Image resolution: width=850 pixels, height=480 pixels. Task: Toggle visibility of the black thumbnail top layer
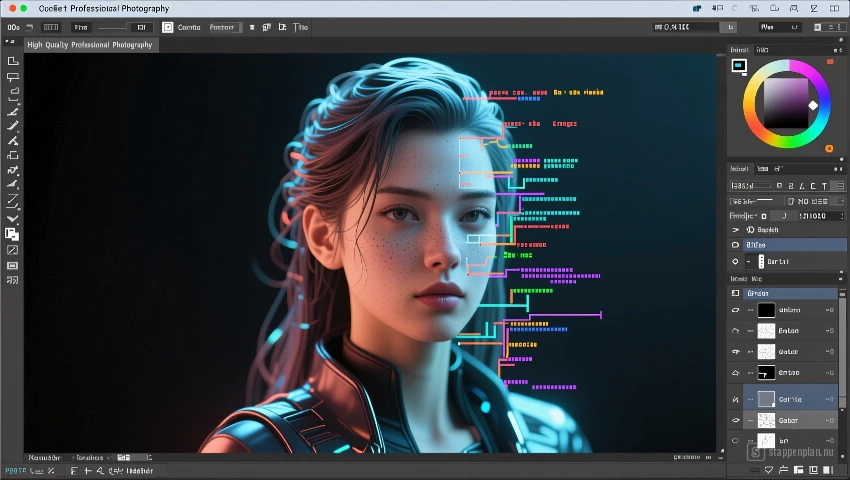[736, 310]
